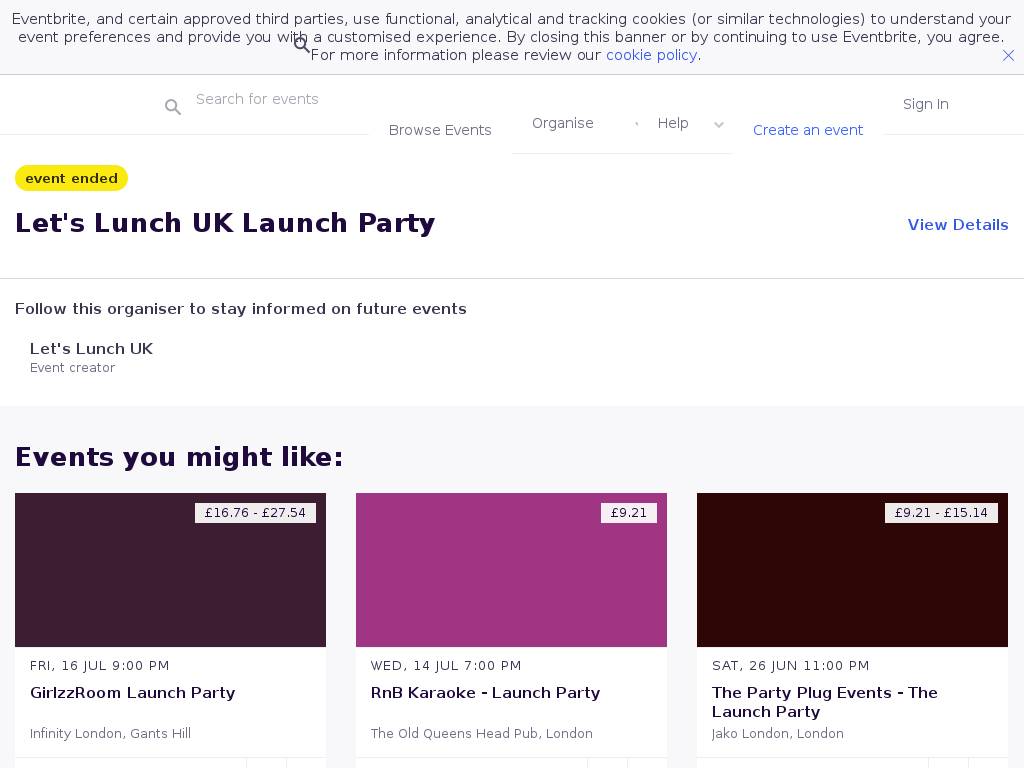This screenshot has height=768, width=1024.
Task: Click the event ended yellow badge
Action: [x=71, y=178]
